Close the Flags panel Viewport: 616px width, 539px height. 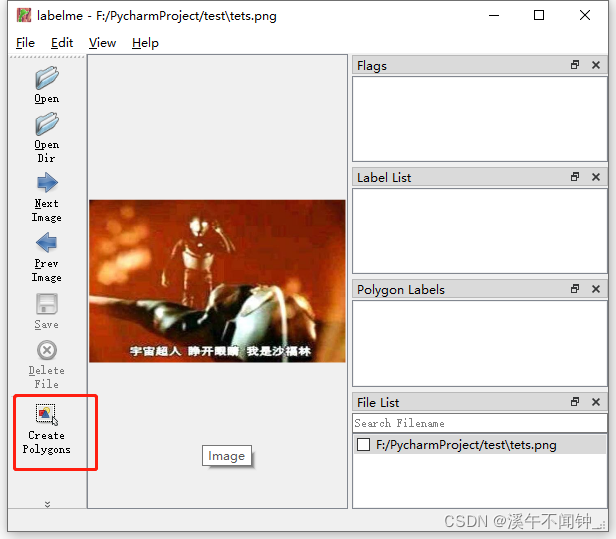(x=596, y=65)
